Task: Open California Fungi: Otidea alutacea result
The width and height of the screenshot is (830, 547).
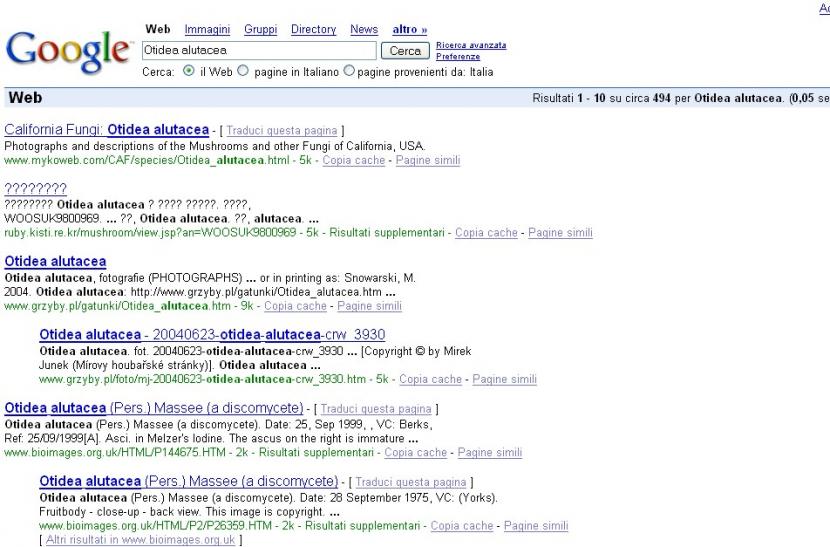Action: coord(107,130)
